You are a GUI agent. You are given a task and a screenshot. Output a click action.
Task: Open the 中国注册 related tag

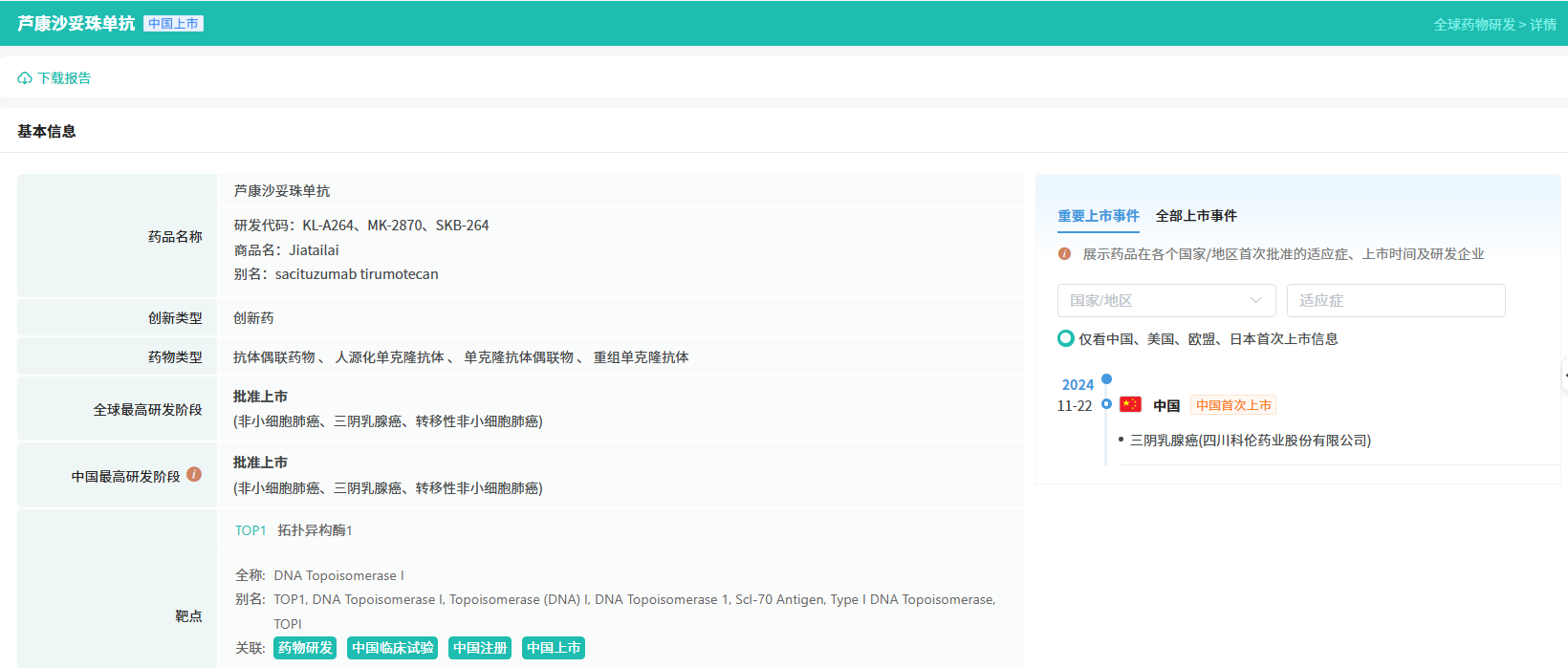tap(480, 648)
